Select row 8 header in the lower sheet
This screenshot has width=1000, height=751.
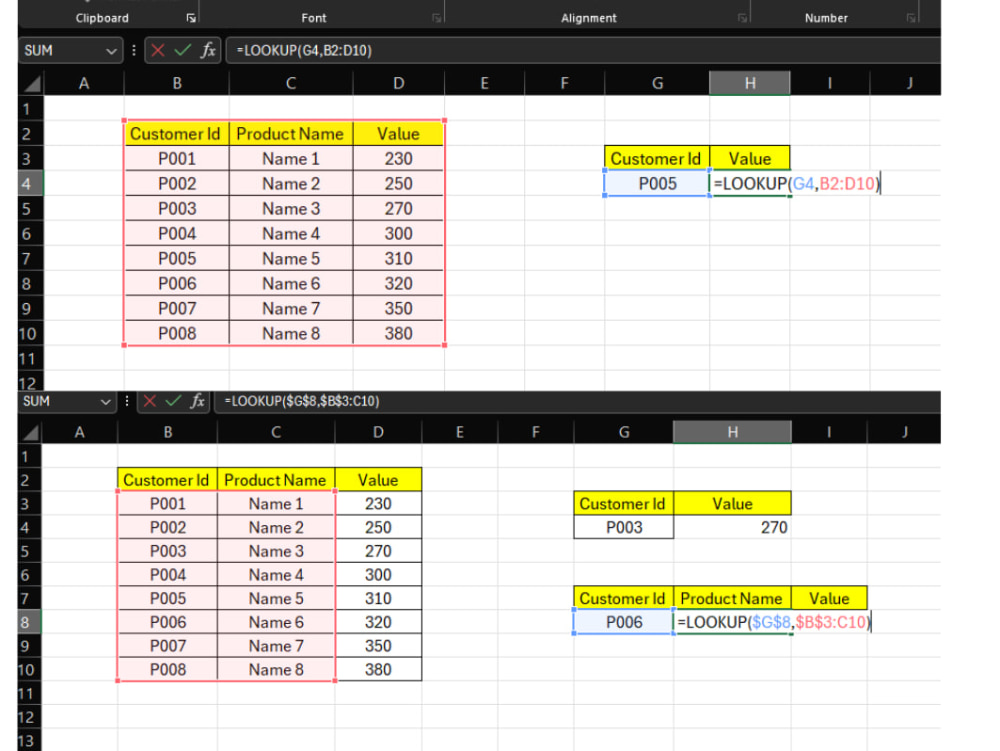[x=29, y=622]
